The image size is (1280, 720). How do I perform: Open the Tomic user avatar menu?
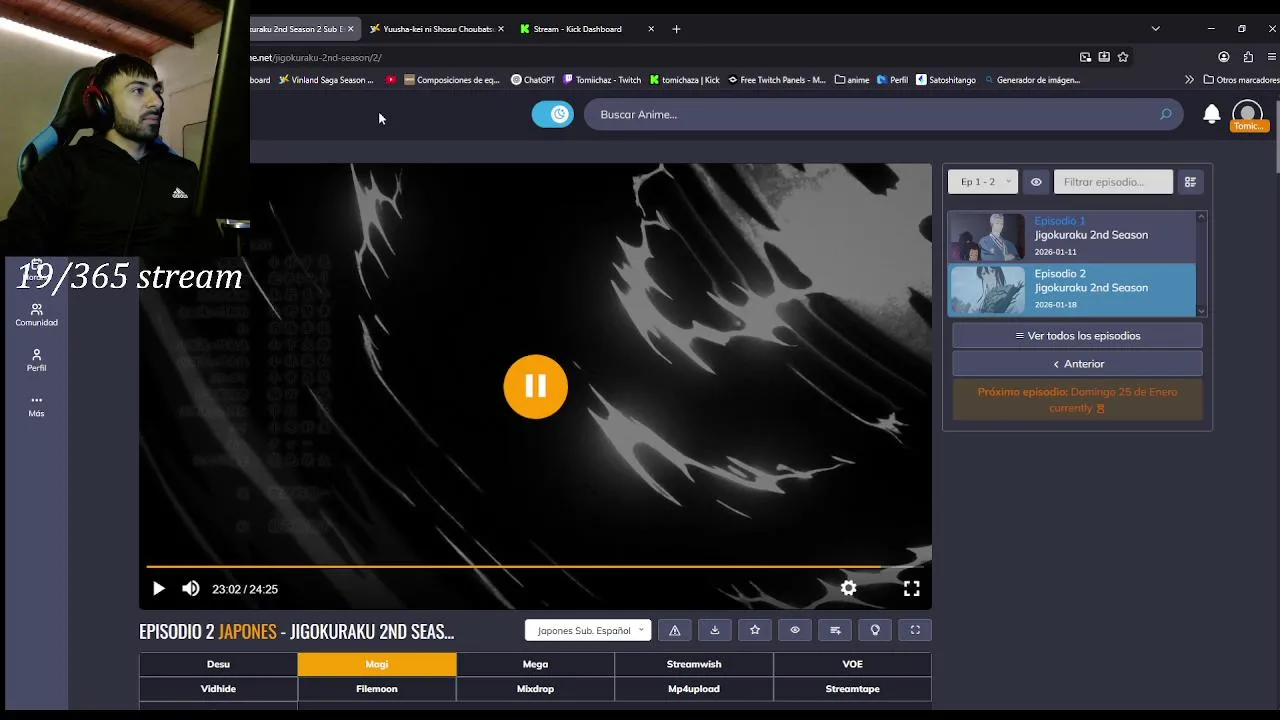1247,115
